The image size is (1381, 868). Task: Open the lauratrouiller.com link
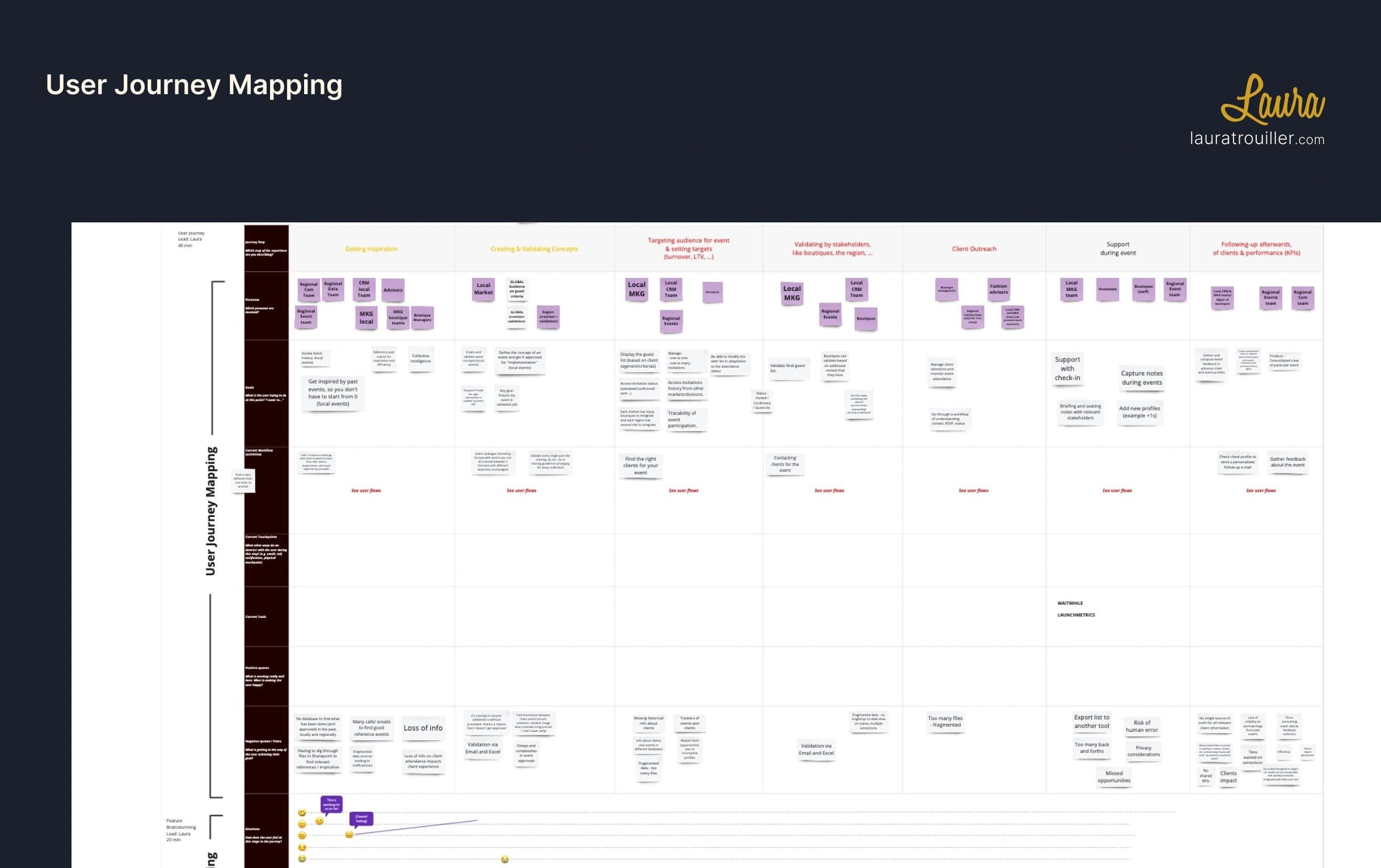pos(1257,139)
